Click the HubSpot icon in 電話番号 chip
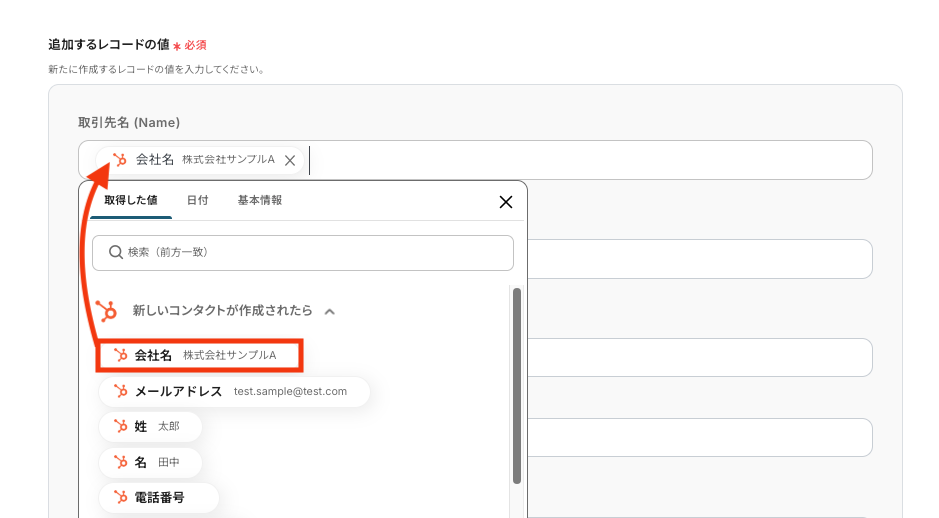939x518 pixels. (x=121, y=498)
